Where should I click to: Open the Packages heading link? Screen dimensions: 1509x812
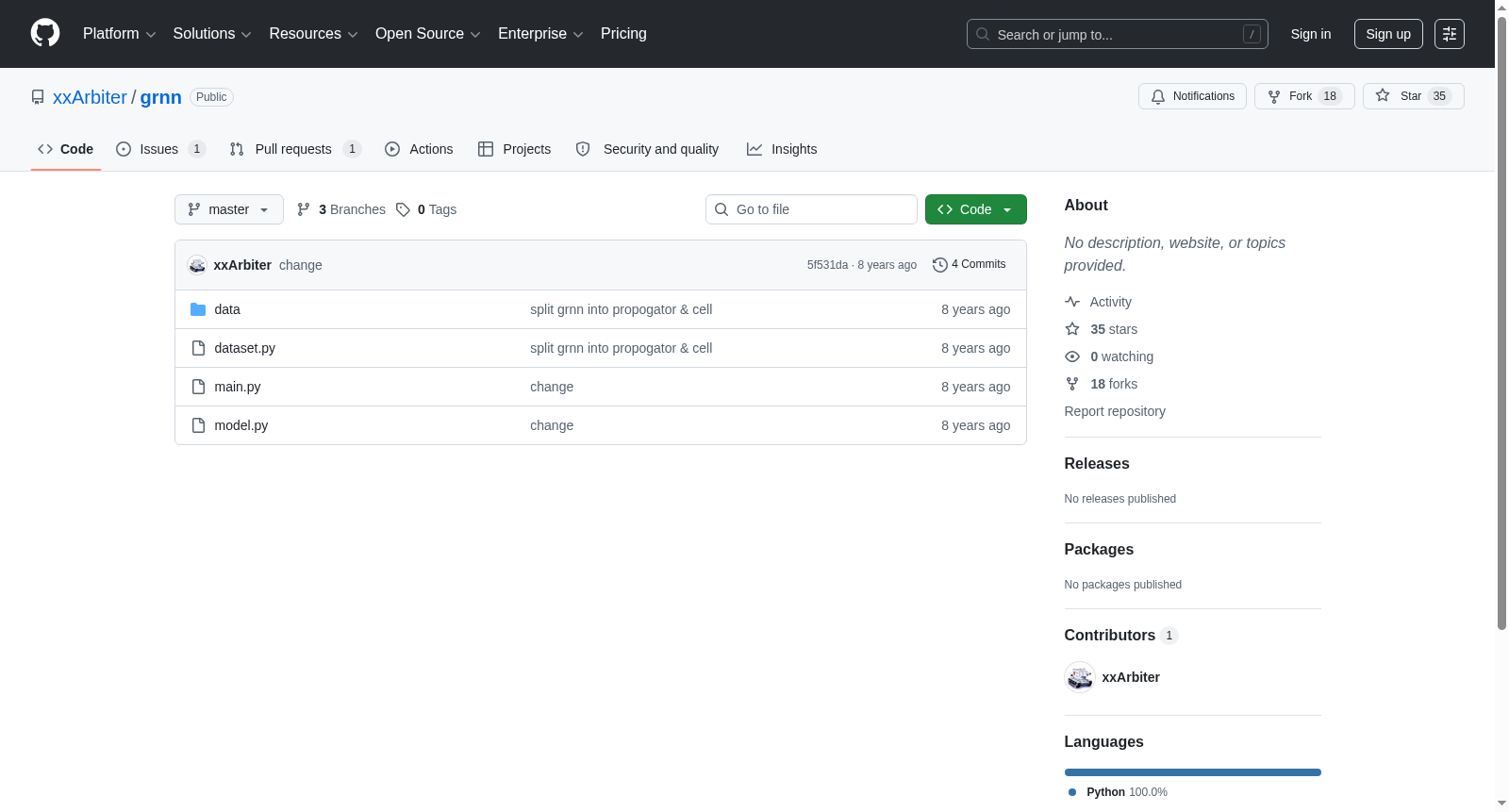(1099, 550)
